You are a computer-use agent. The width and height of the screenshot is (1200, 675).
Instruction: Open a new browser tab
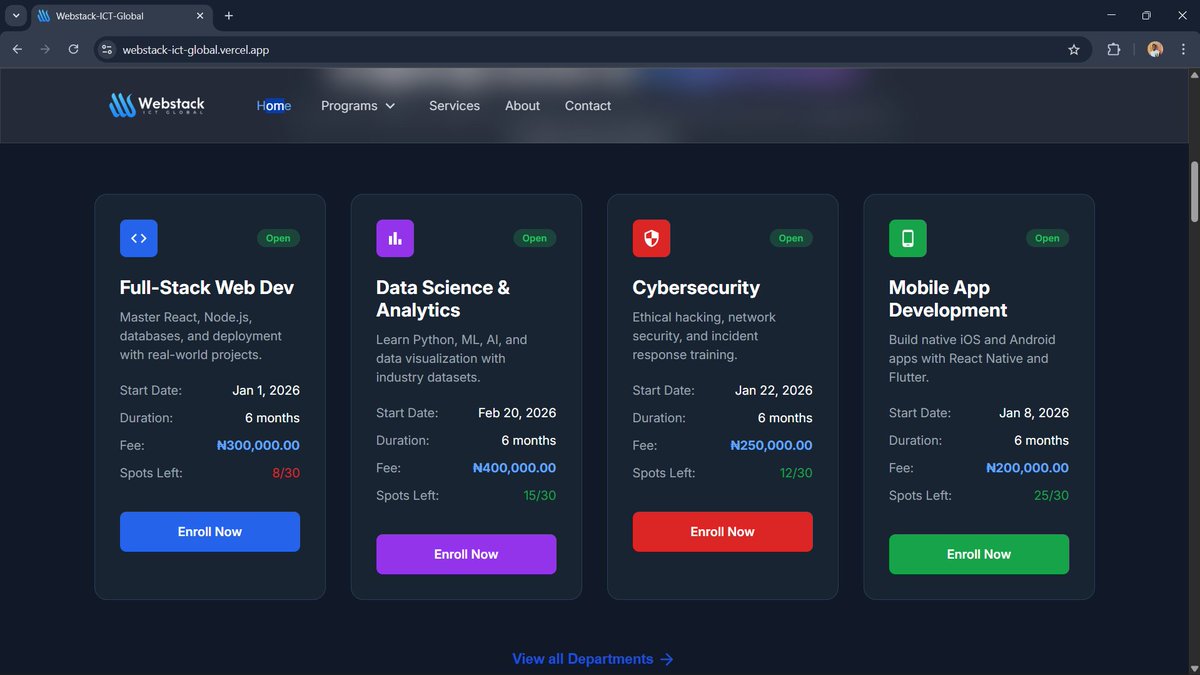click(x=229, y=16)
